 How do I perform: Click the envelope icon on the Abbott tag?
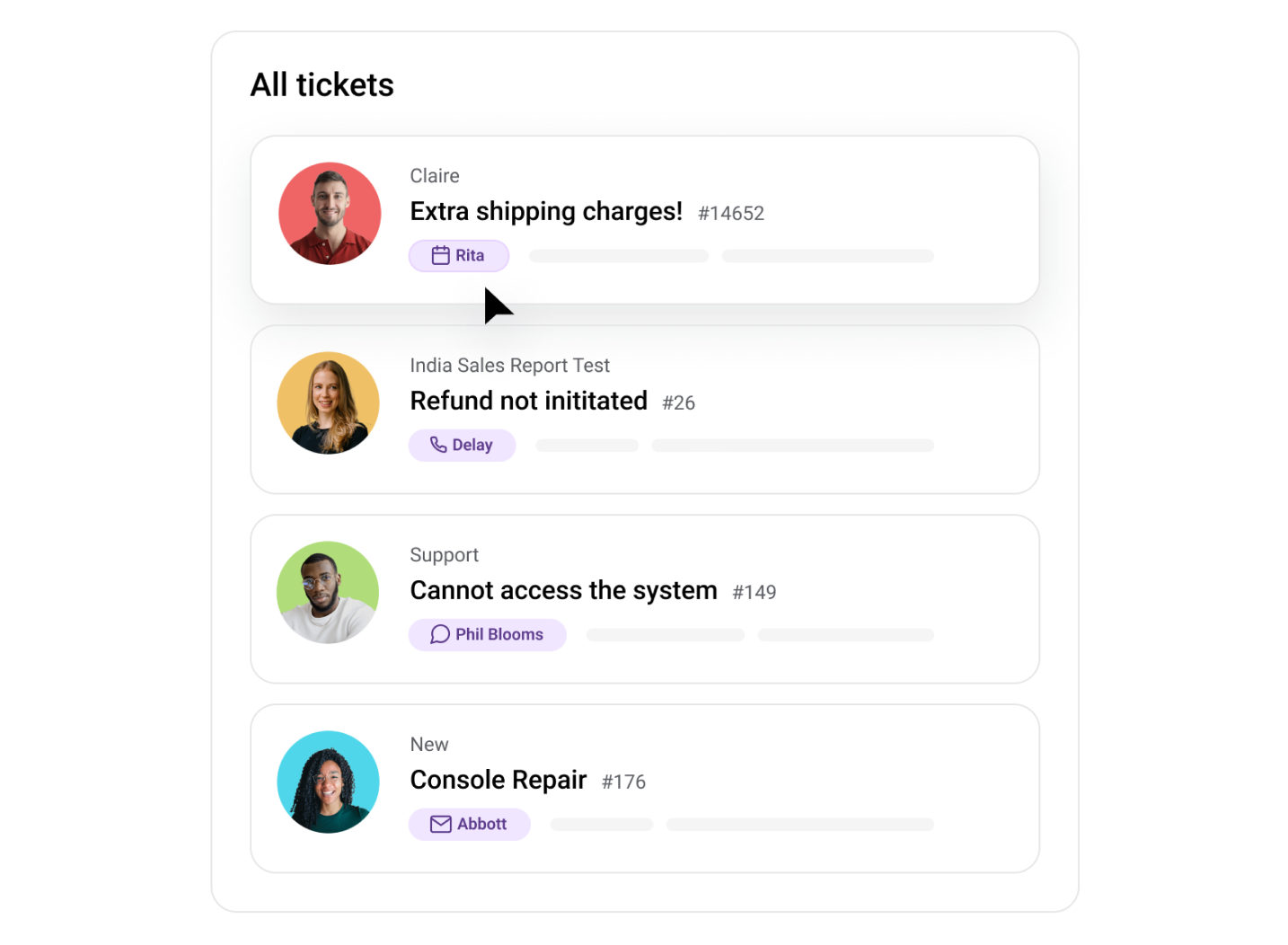tap(441, 824)
